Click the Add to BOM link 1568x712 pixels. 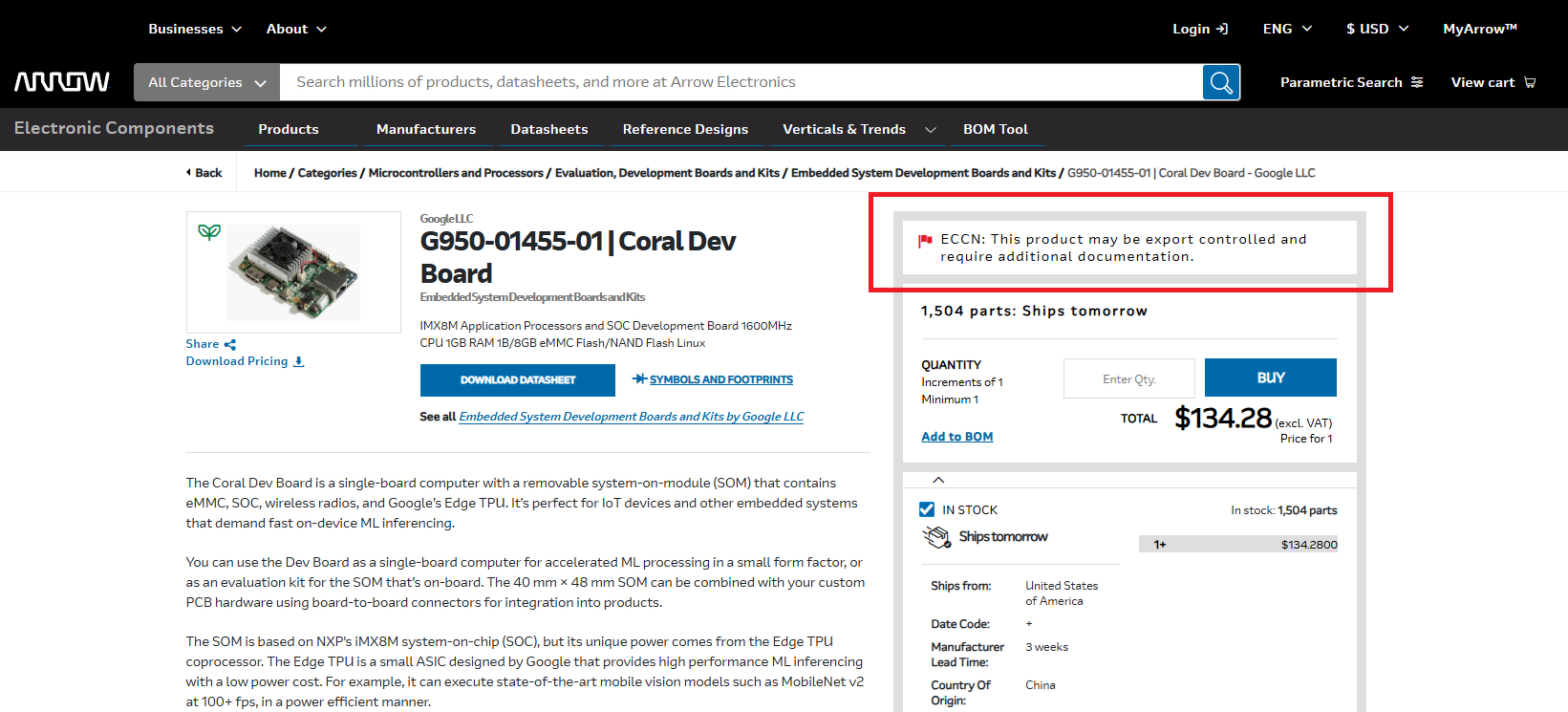[x=957, y=437]
